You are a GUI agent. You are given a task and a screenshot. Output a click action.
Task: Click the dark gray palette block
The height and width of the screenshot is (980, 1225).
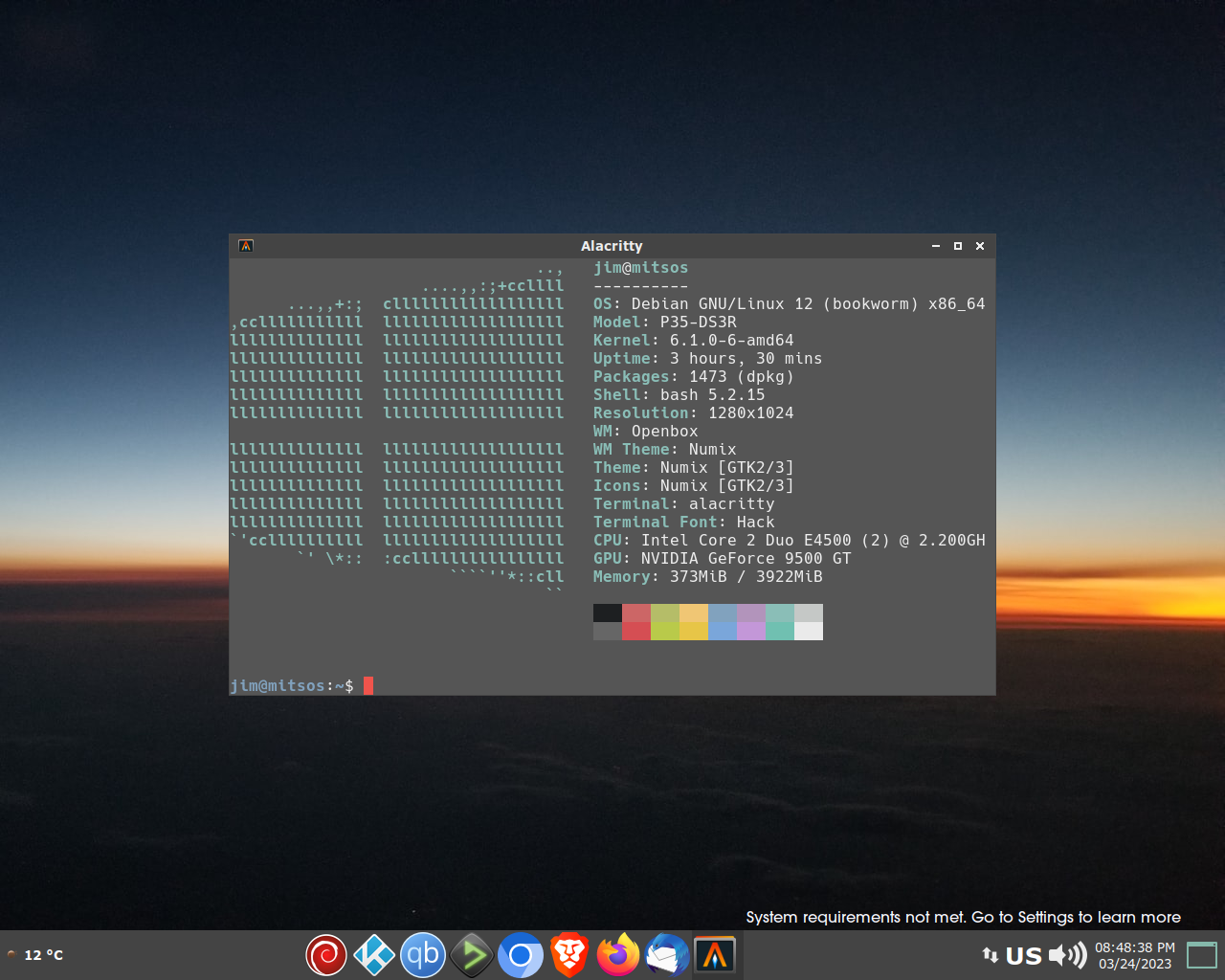tap(608, 632)
